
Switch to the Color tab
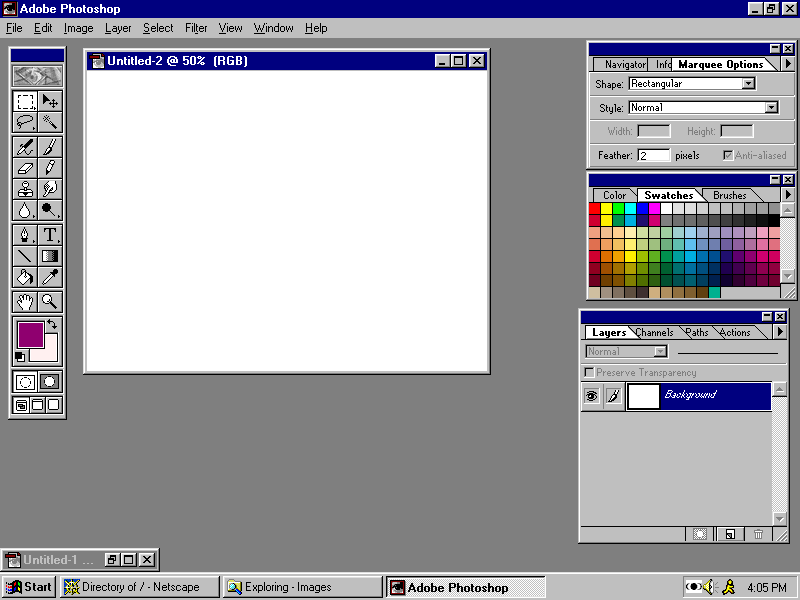coord(614,195)
